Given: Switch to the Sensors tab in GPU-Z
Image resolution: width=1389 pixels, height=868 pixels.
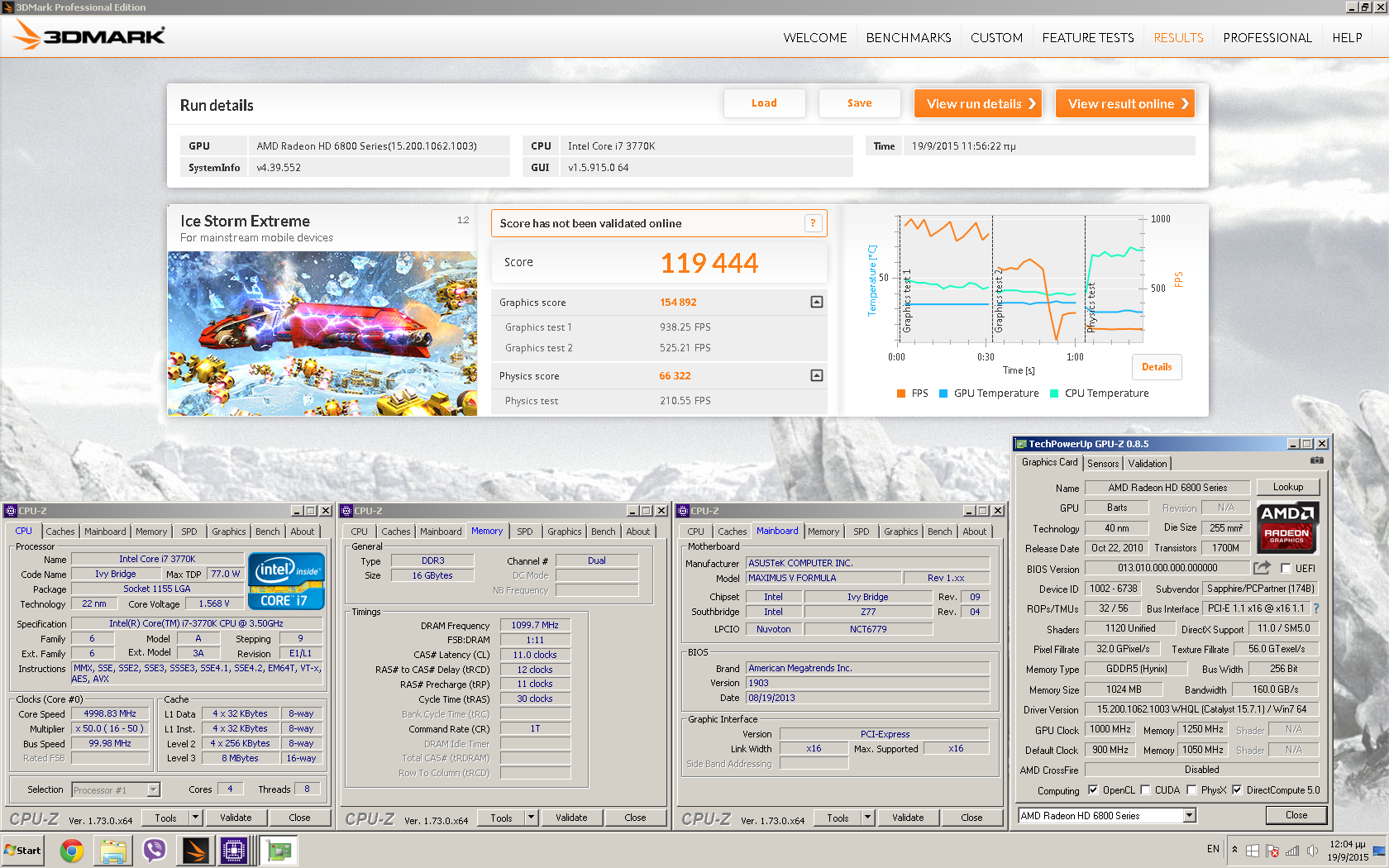Looking at the screenshot, I should pos(1103,464).
